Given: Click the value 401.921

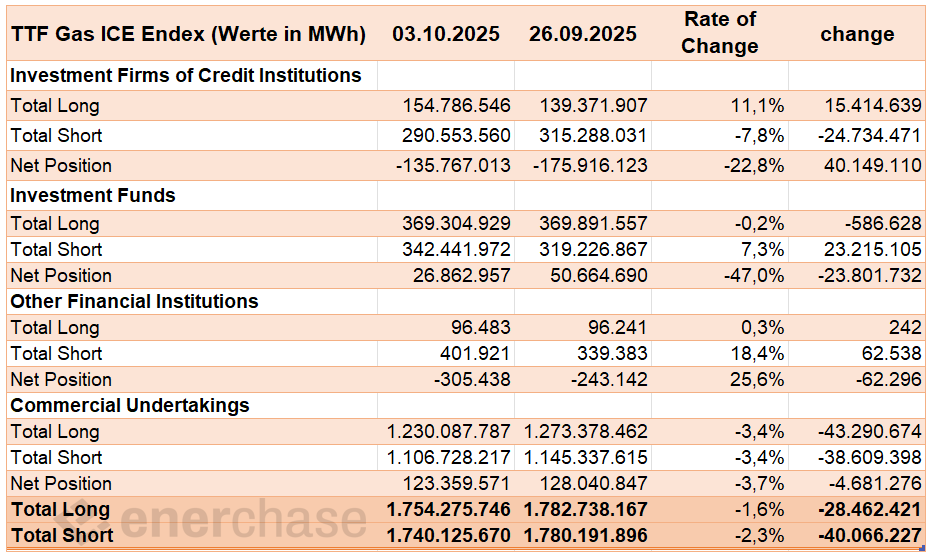Looking at the screenshot, I should tap(475, 354).
